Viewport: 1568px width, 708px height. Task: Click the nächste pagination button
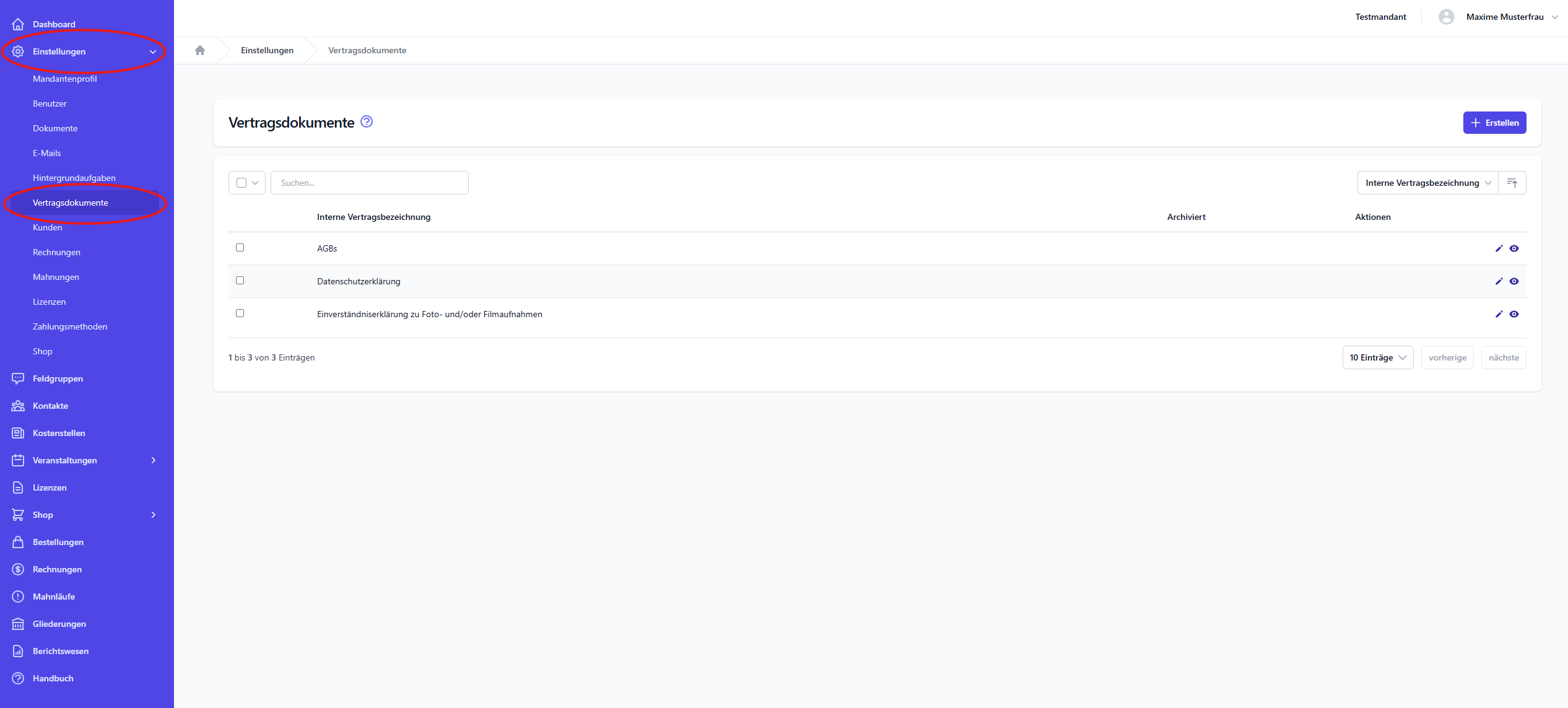[x=1504, y=357]
